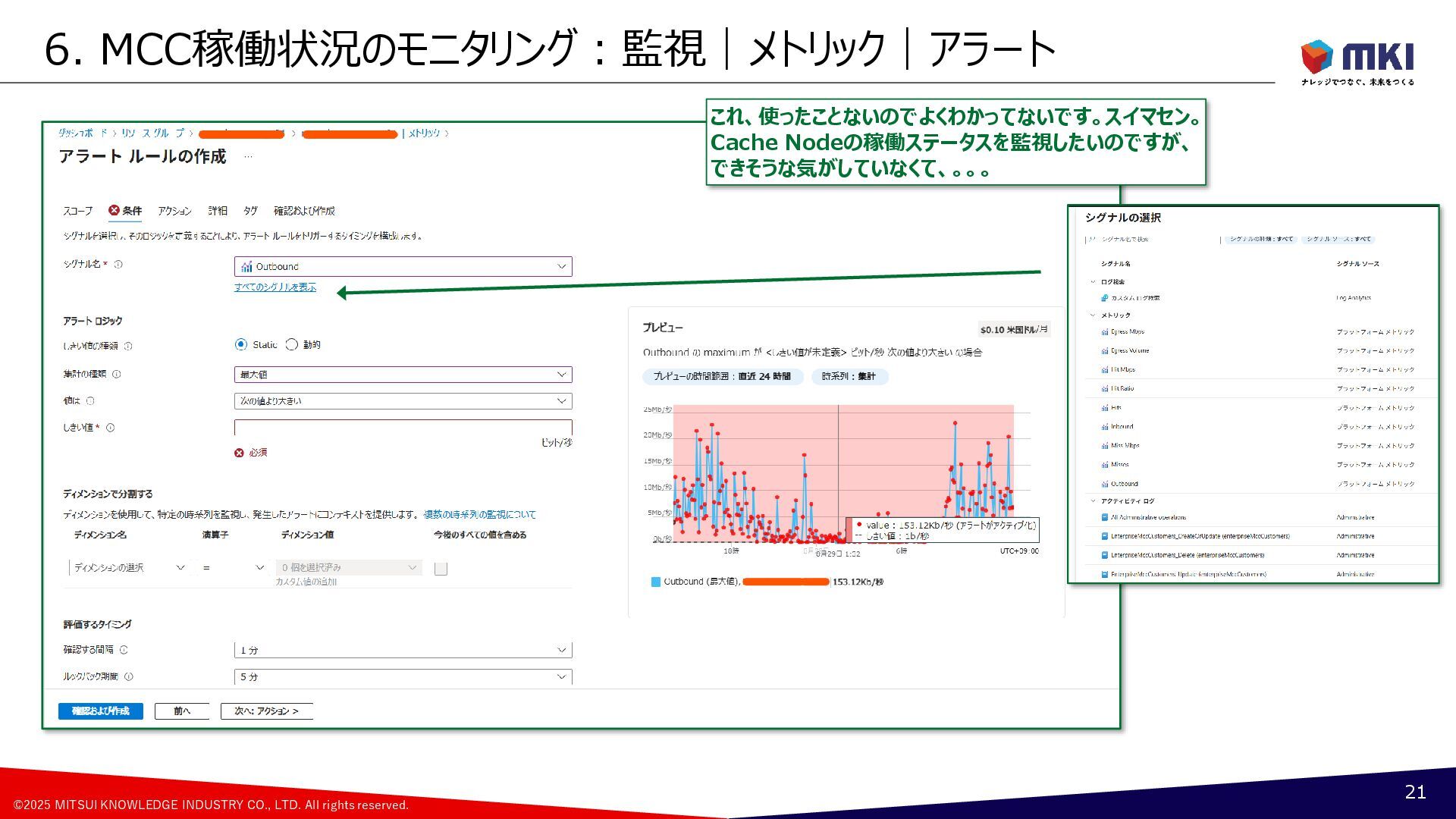Click the 確認および作成 blue button
Viewport: 1456px width, 819px height.
click(100, 711)
